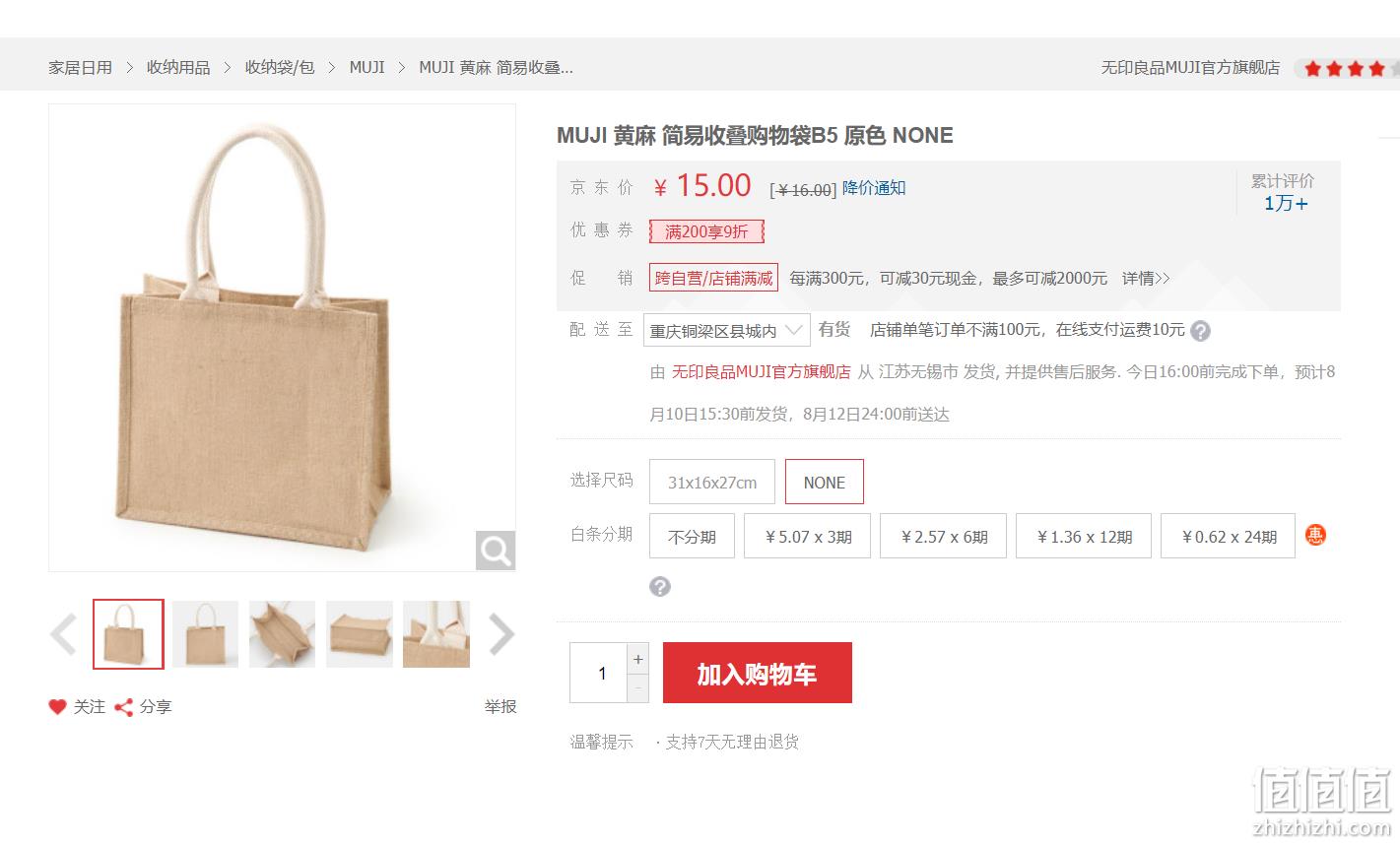Open MUJI breadcrumb item
1400x845 pixels.
click(367, 67)
